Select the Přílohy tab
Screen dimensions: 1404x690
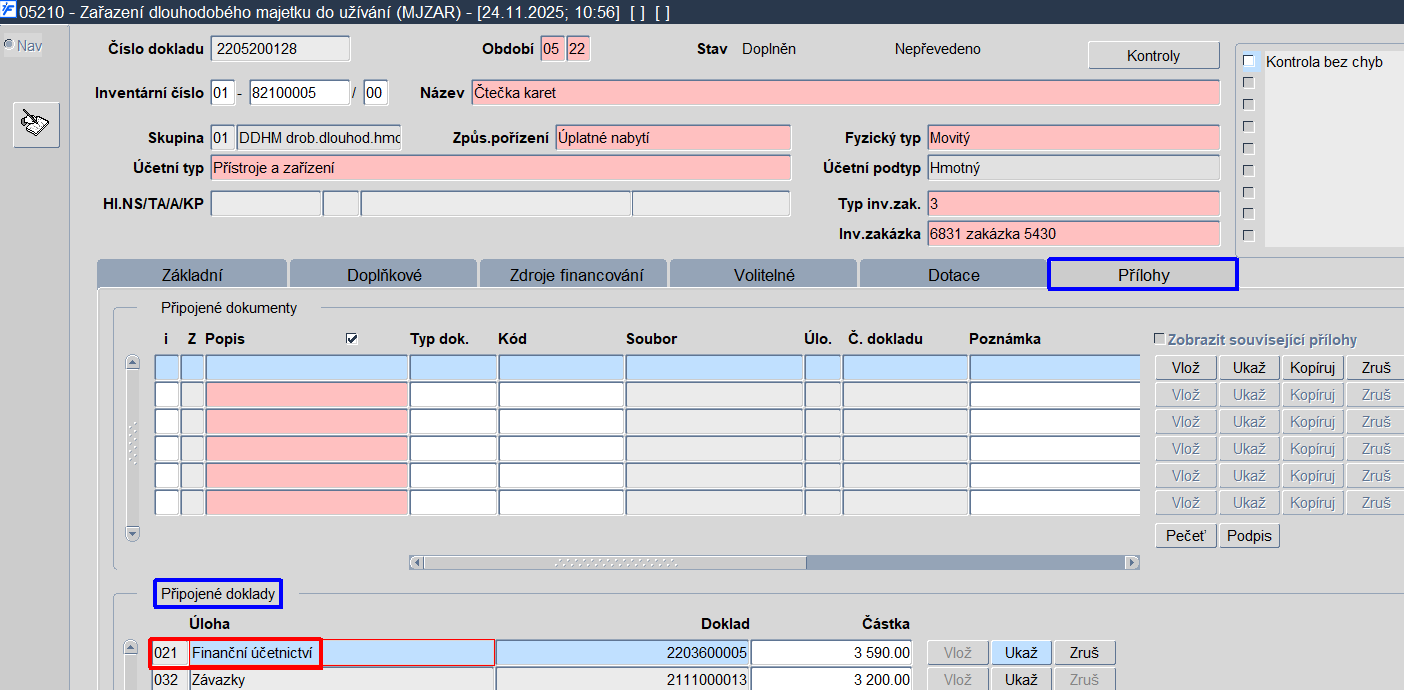pos(1143,274)
